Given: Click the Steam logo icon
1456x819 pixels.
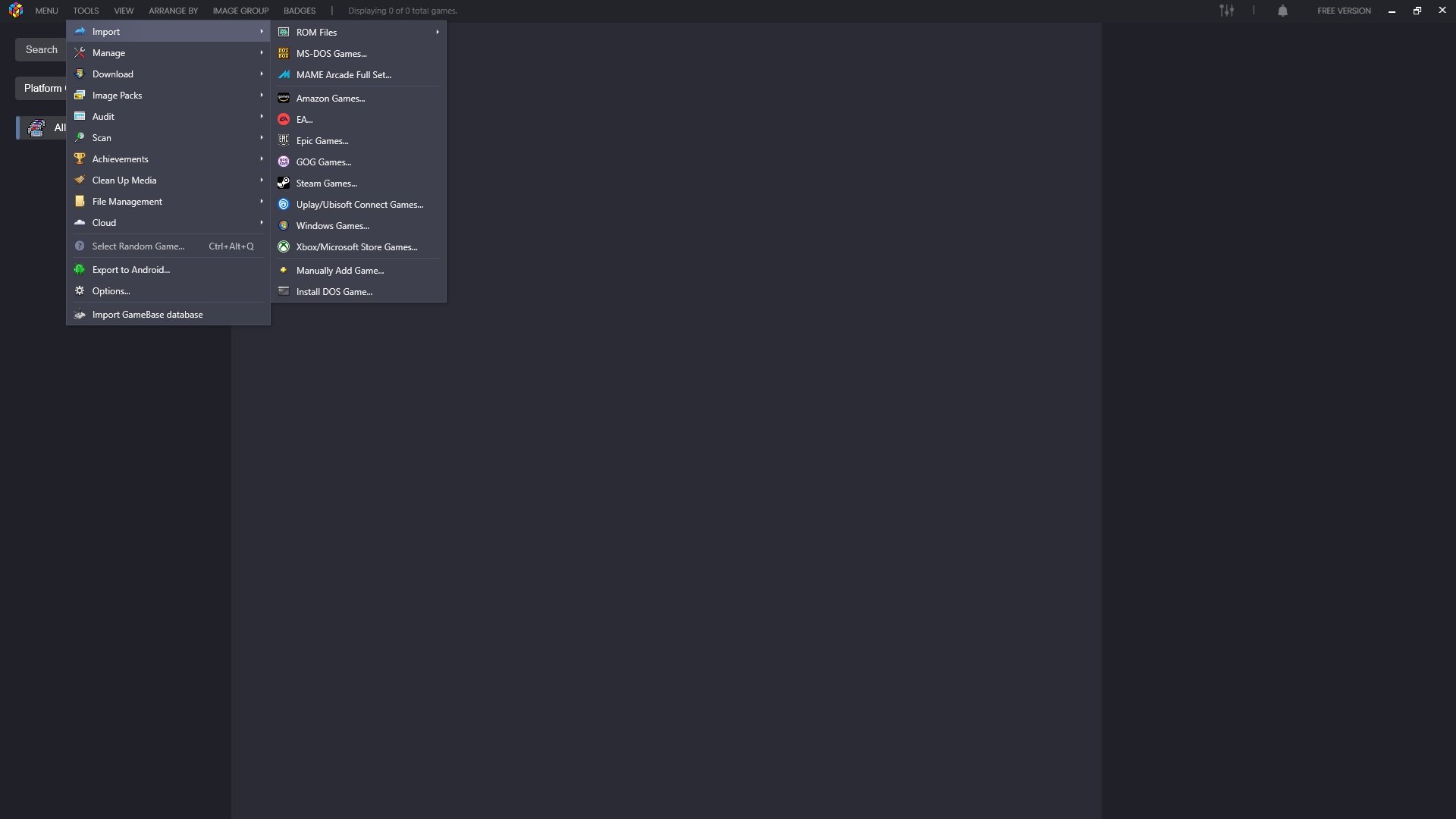Looking at the screenshot, I should pyautogui.click(x=284, y=184).
